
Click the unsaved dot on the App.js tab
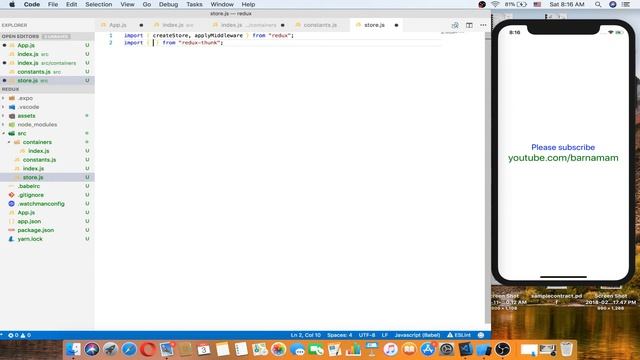point(141,25)
